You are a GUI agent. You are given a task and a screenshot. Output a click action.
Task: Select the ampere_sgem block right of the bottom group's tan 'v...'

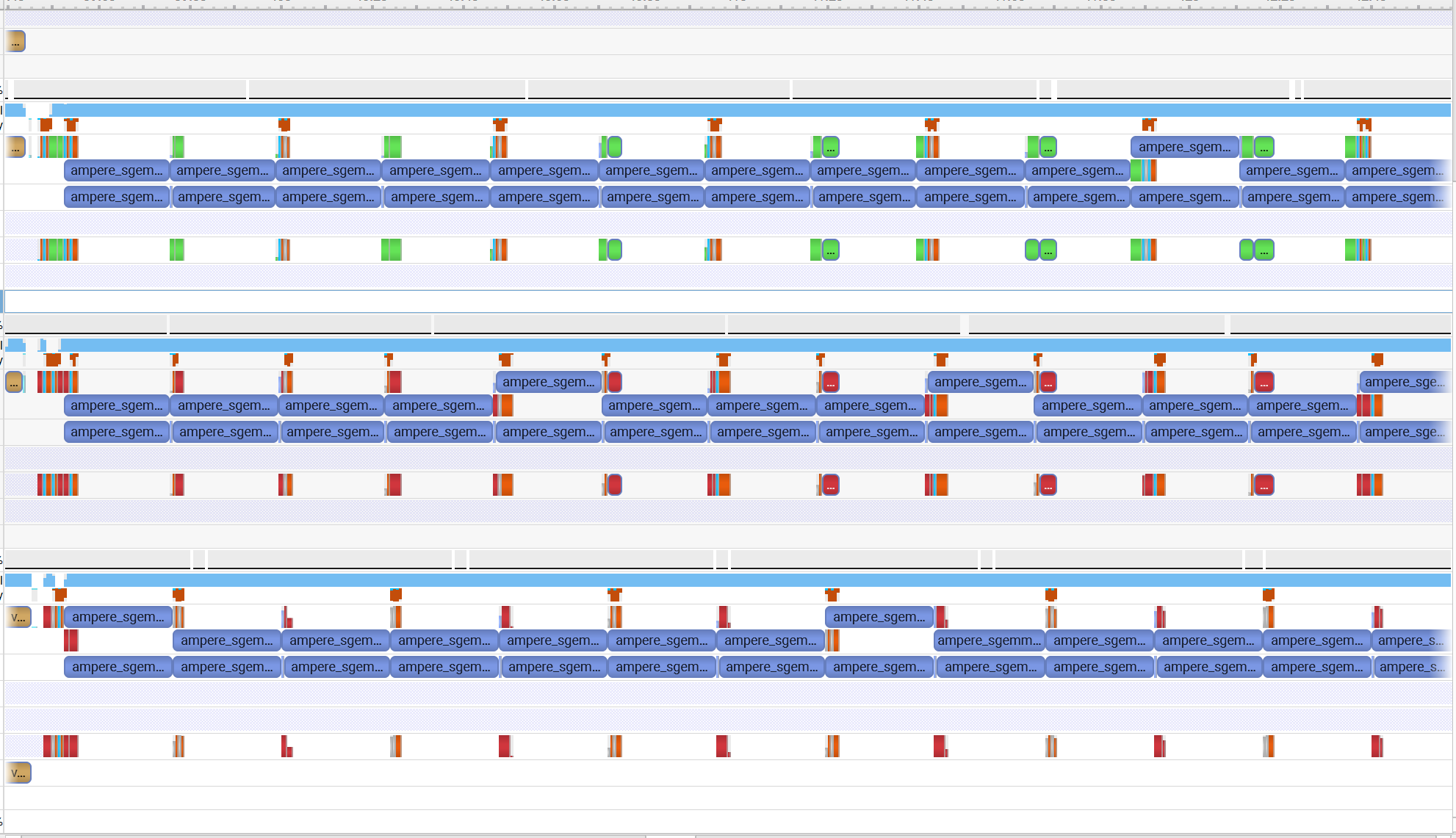tap(118, 617)
